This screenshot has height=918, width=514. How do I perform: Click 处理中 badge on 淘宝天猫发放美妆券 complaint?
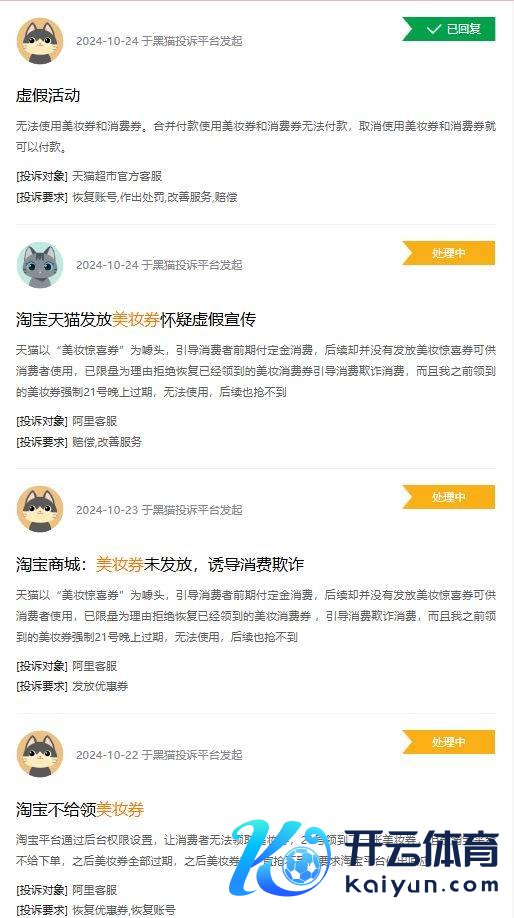(448, 253)
